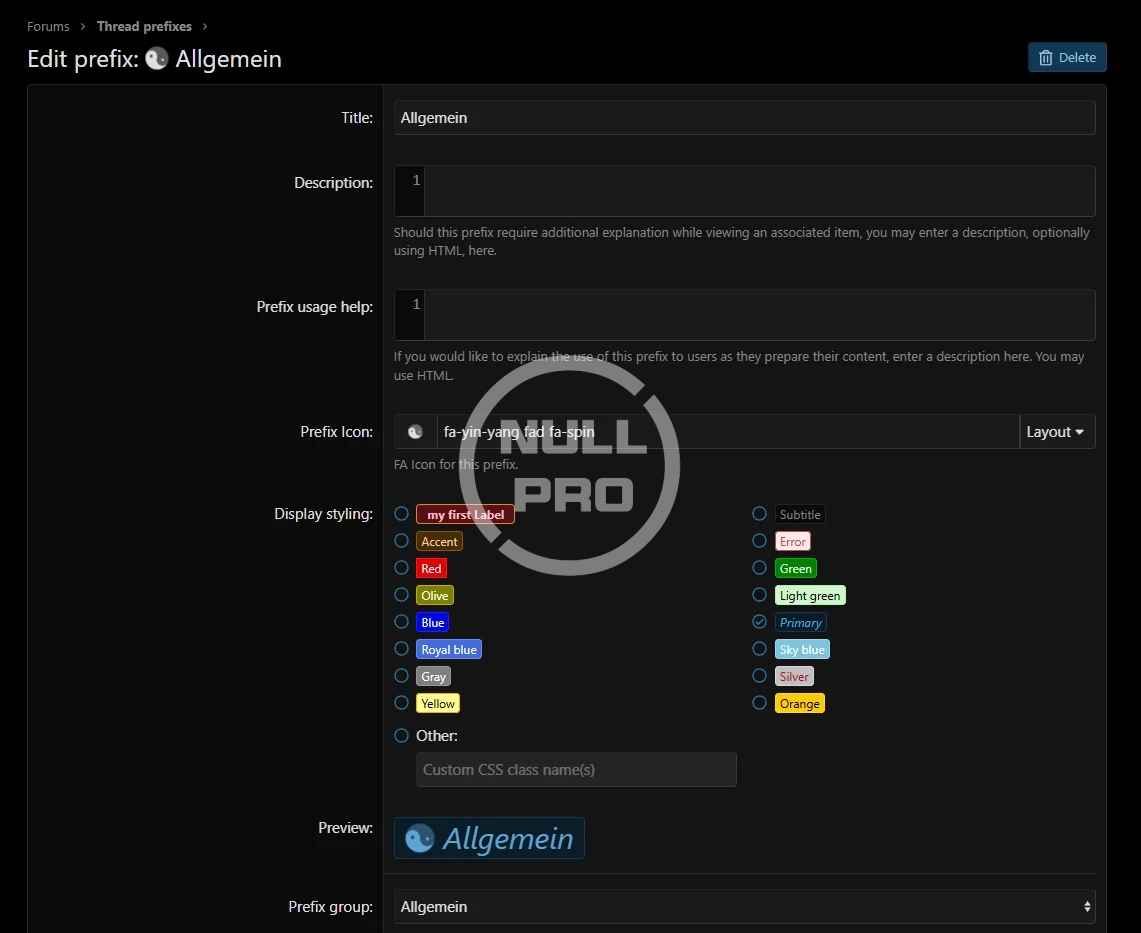Select the Red display styling radio
1141x933 pixels.
pos(402,568)
